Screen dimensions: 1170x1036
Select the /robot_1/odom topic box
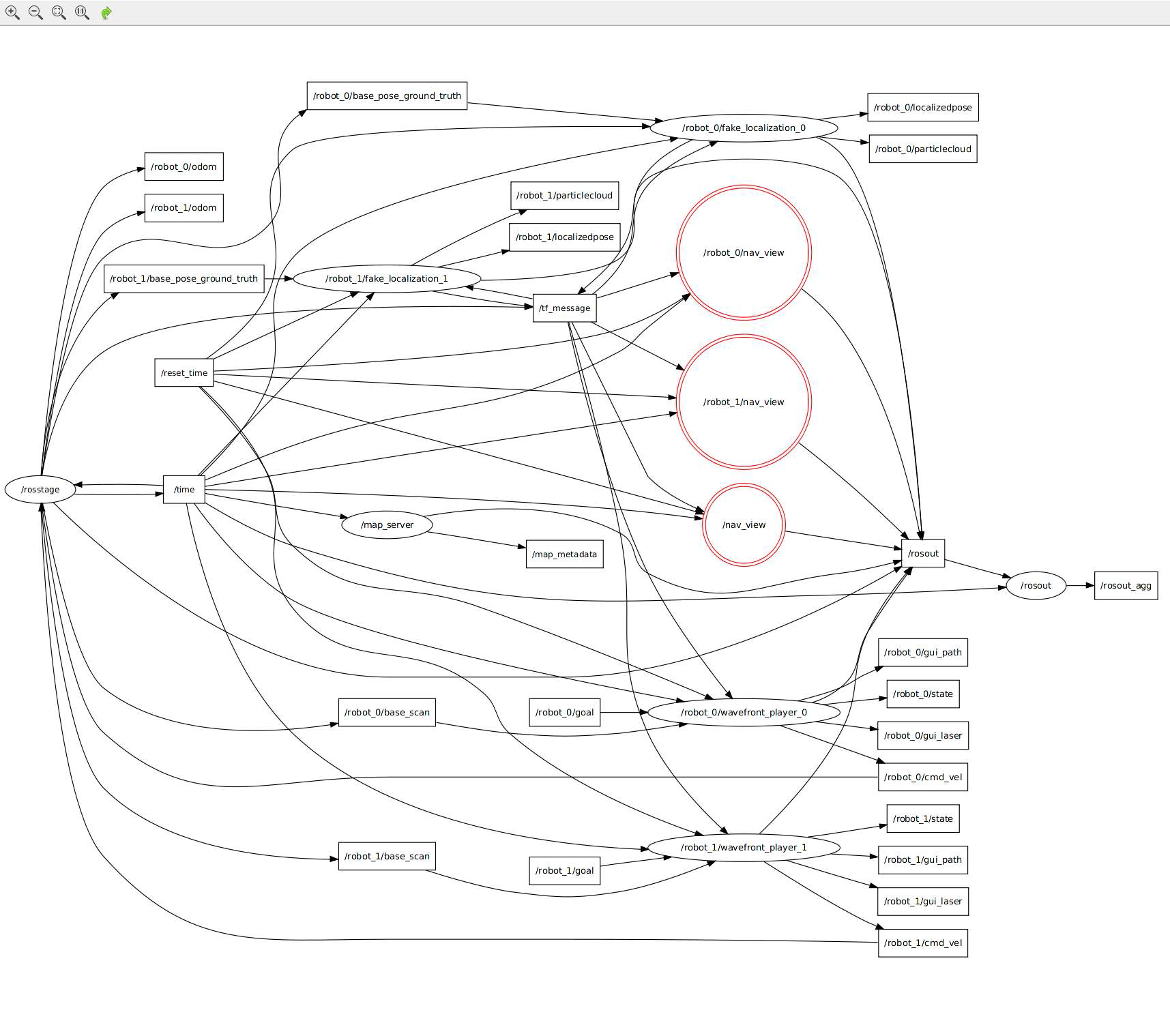click(184, 207)
